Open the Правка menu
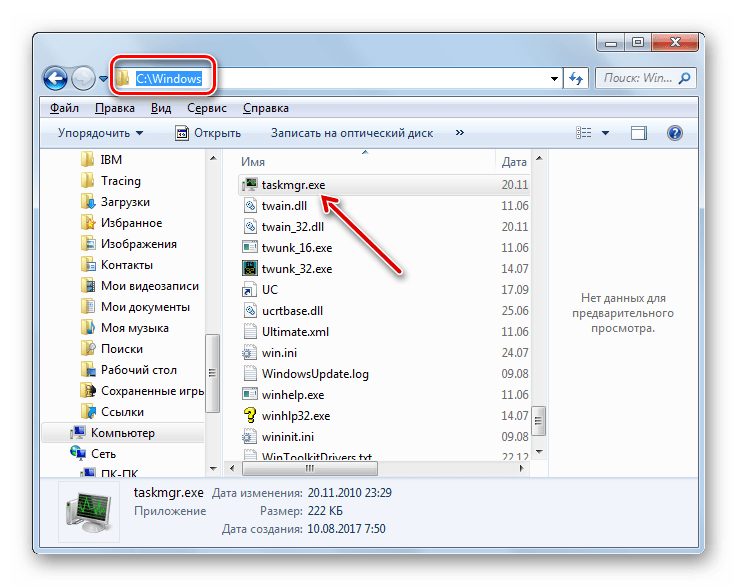 (114, 108)
